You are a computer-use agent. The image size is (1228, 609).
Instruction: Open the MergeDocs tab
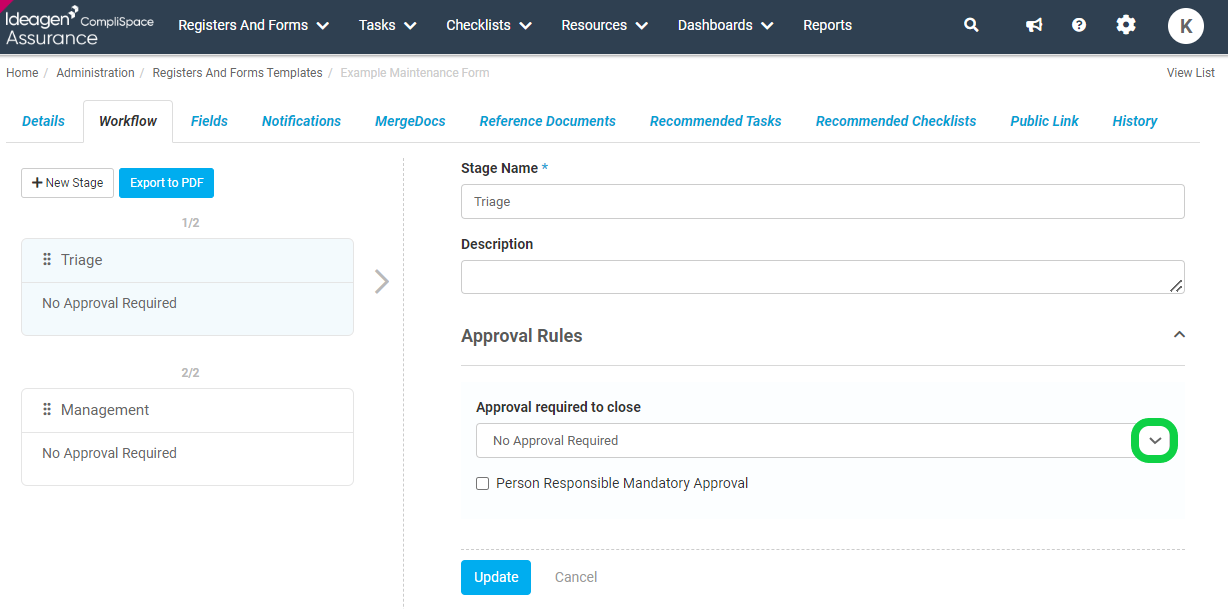(410, 121)
